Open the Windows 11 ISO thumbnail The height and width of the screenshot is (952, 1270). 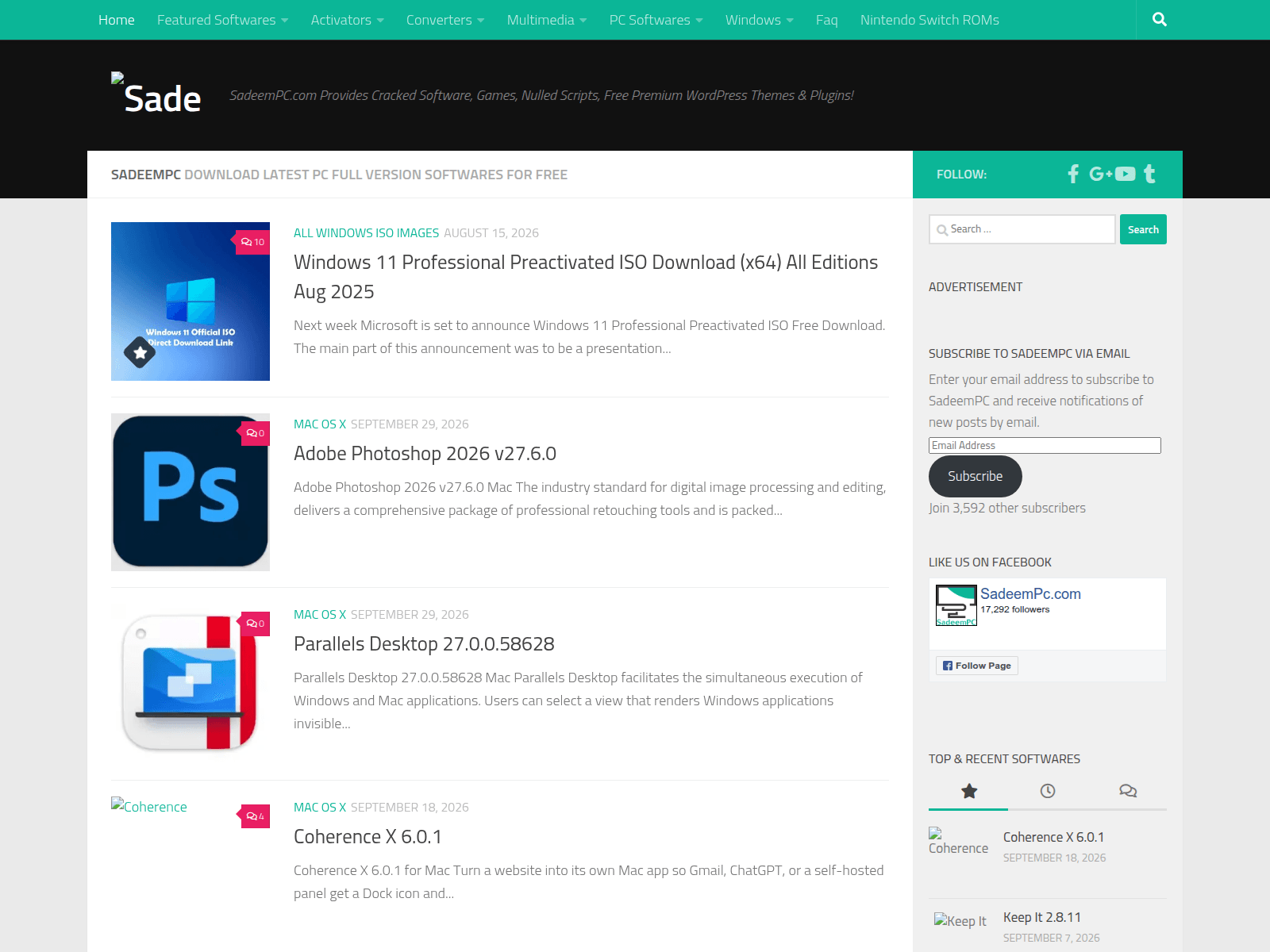click(x=190, y=301)
